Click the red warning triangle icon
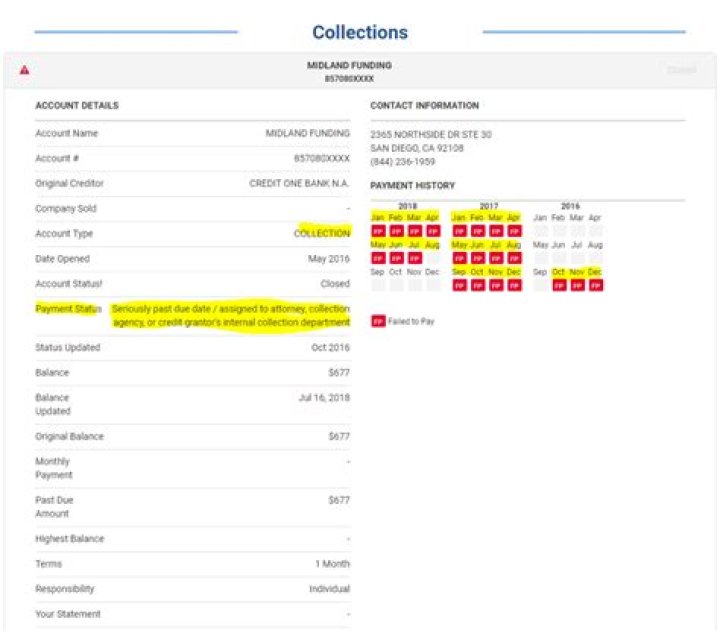720x636 pixels. coord(25,70)
